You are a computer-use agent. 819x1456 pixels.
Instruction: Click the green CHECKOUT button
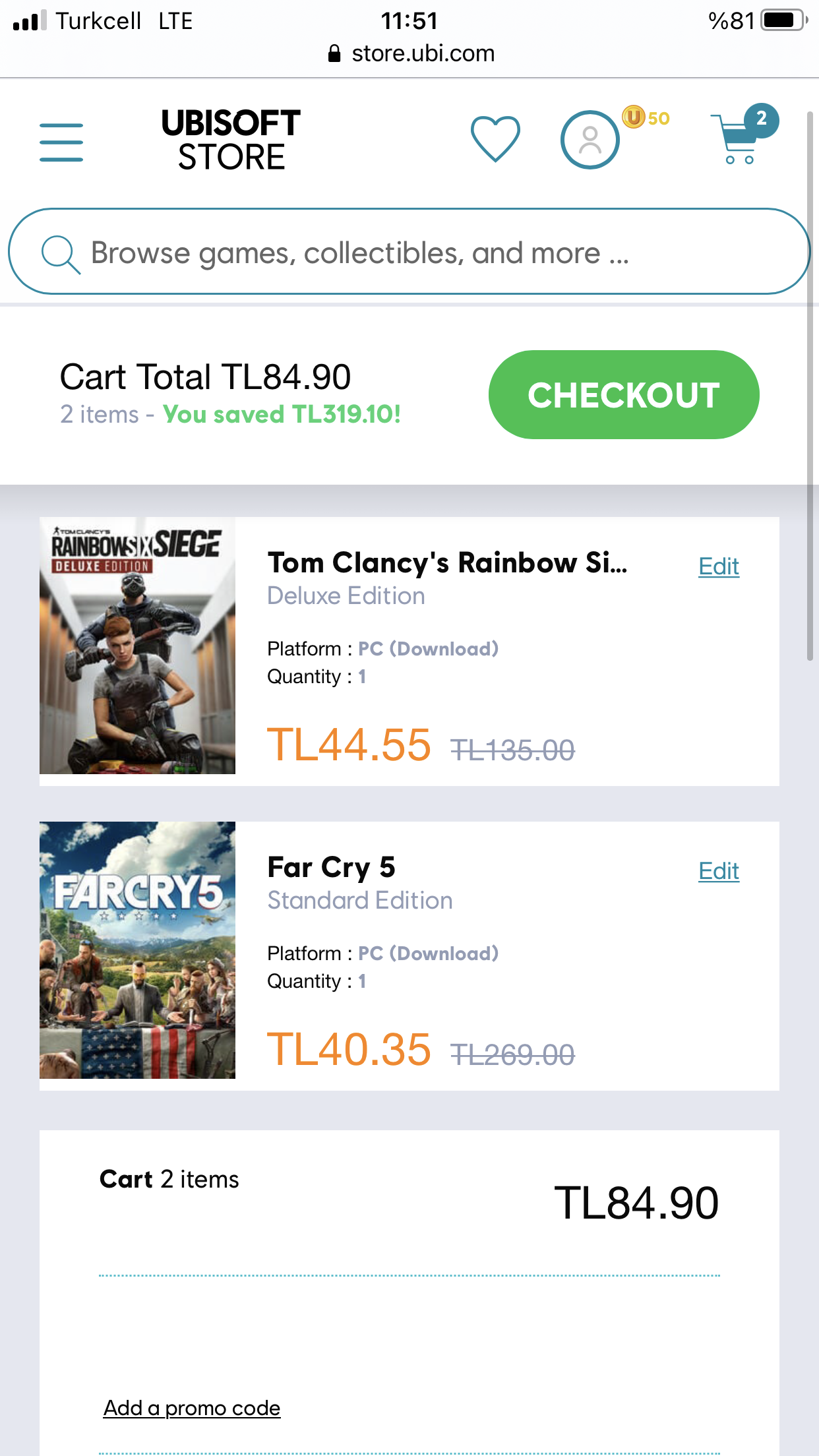[623, 394]
